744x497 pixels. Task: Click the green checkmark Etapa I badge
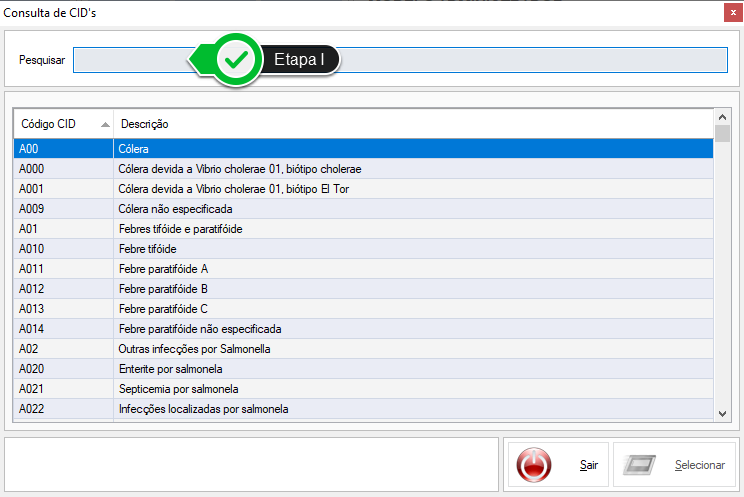(x=237, y=60)
